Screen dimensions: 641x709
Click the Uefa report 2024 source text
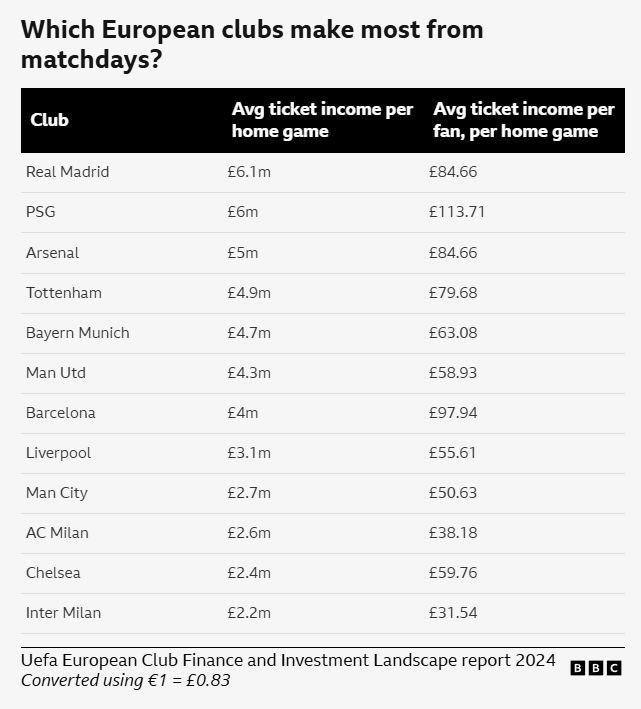pos(288,660)
